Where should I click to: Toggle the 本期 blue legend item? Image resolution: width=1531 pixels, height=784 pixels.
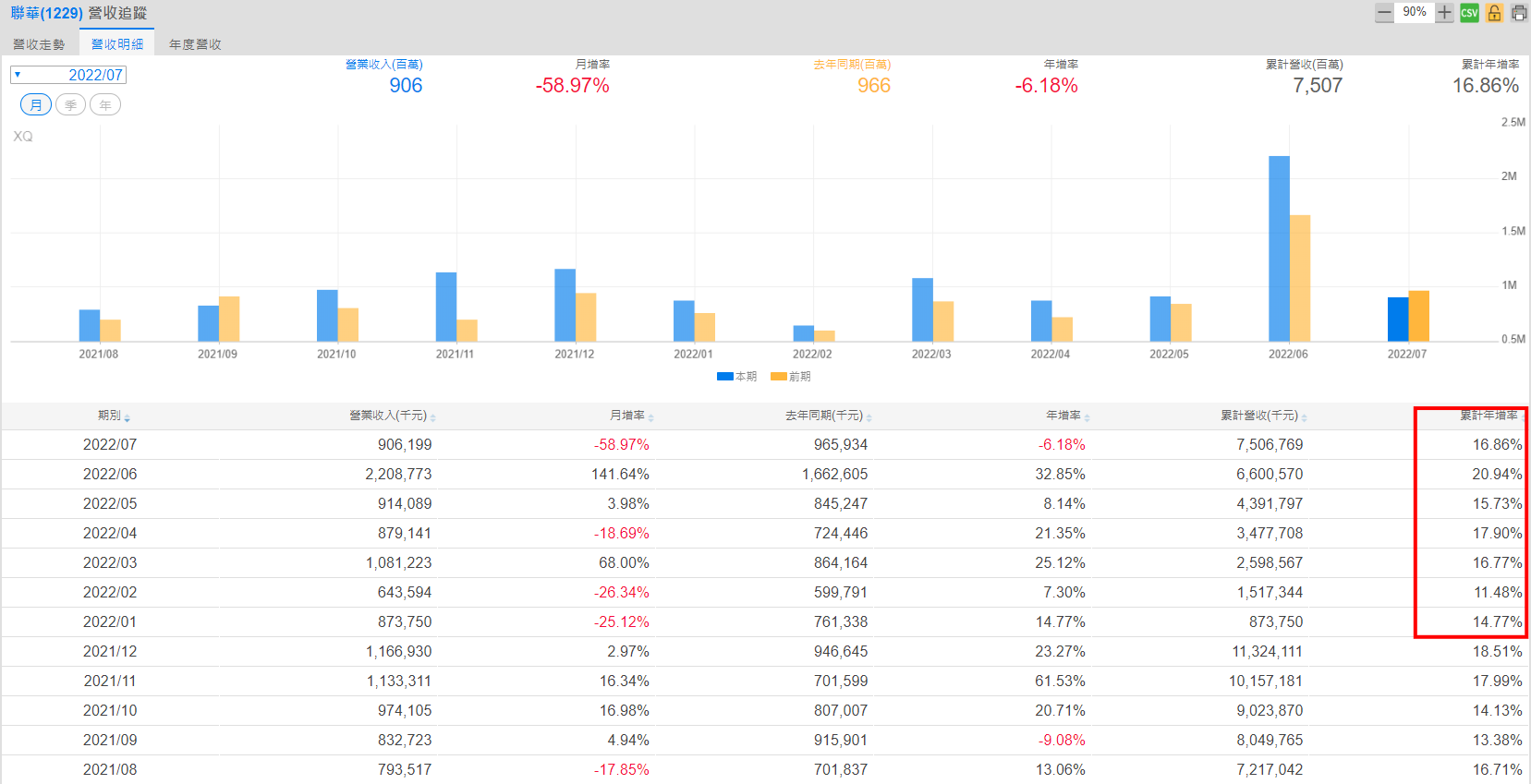coord(737,377)
